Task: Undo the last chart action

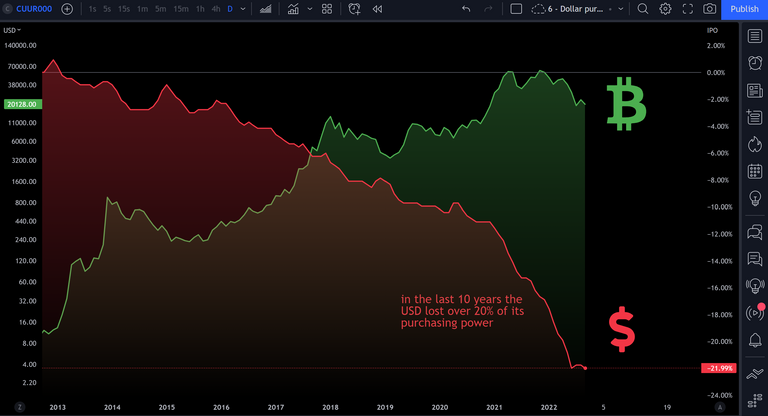Action: (466, 9)
